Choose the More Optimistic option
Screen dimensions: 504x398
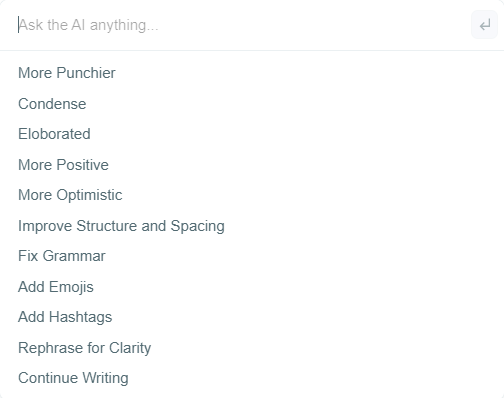click(70, 195)
